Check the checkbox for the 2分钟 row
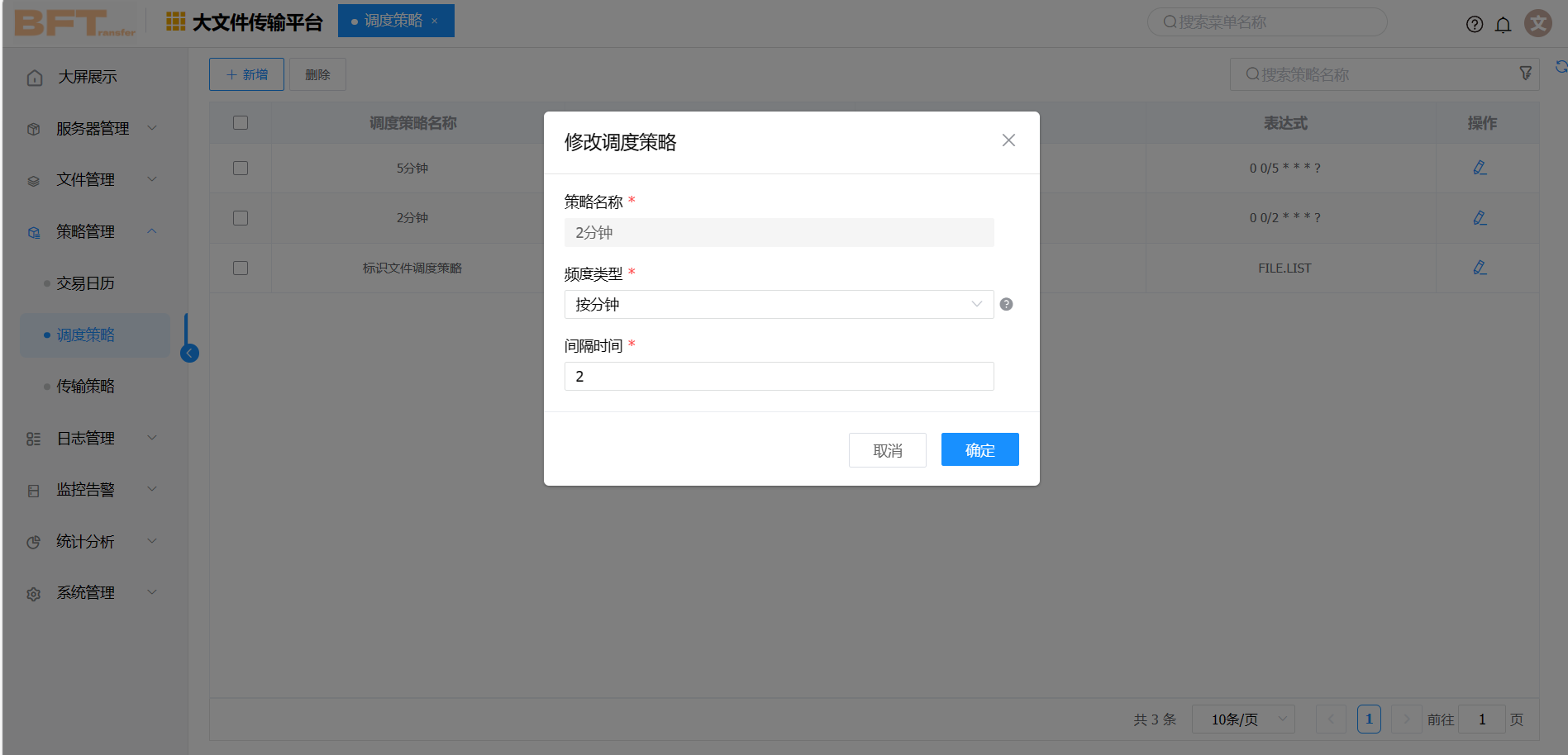 pyautogui.click(x=241, y=217)
